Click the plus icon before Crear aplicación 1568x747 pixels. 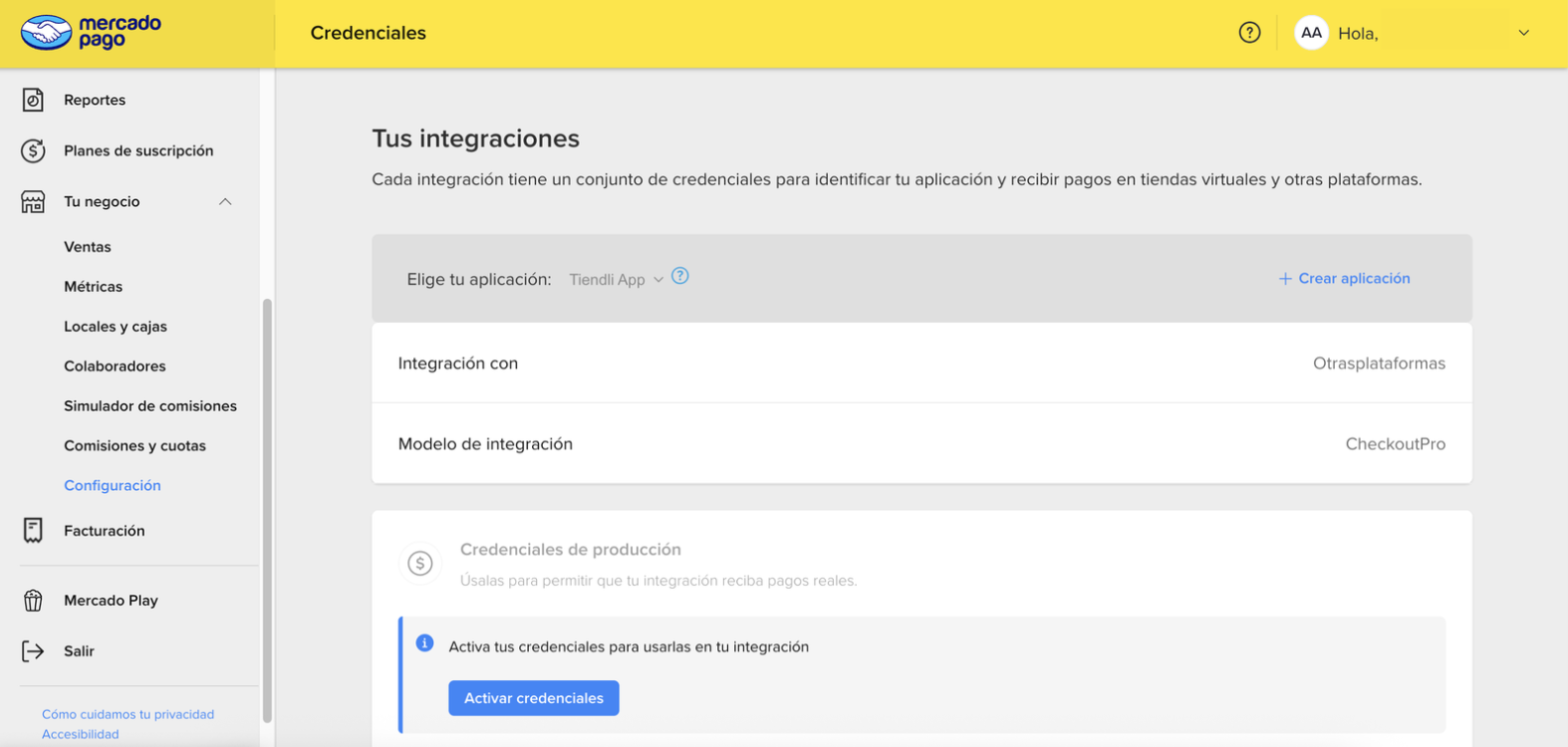(x=1285, y=279)
